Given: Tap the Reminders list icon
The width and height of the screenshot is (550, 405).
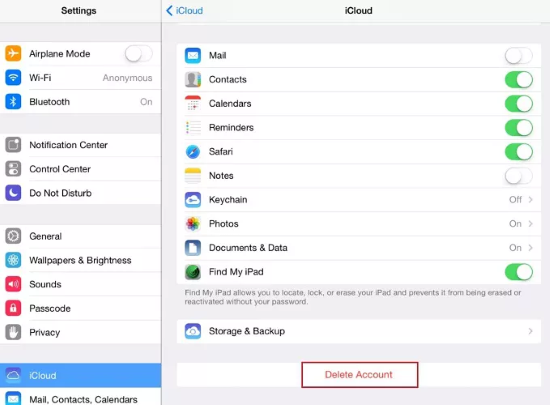Looking at the screenshot, I should click(x=193, y=128).
